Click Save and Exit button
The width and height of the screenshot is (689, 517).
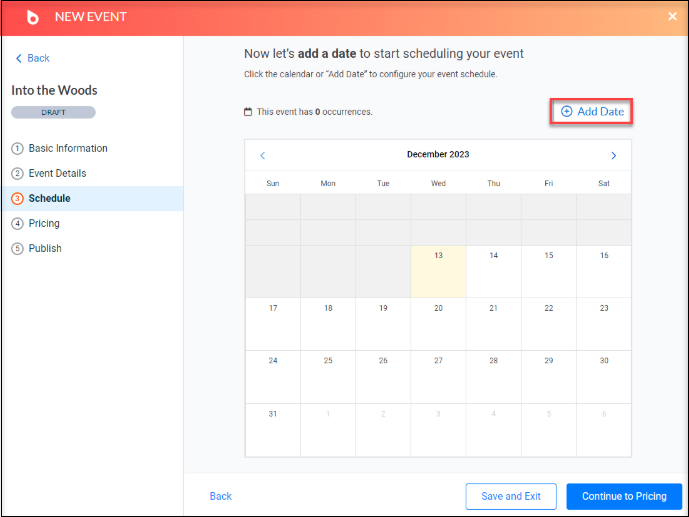(511, 496)
